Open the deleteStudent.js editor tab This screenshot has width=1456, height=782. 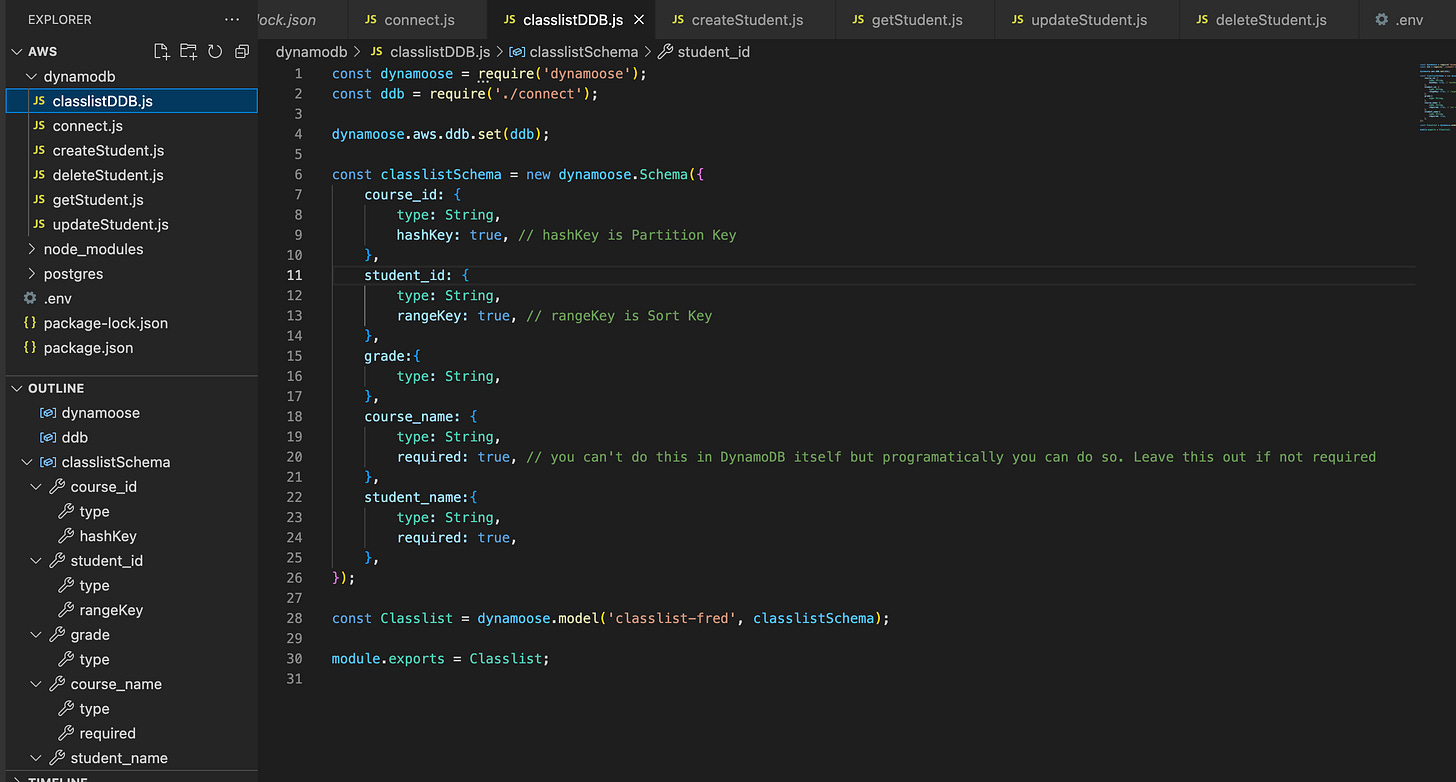1270,20
